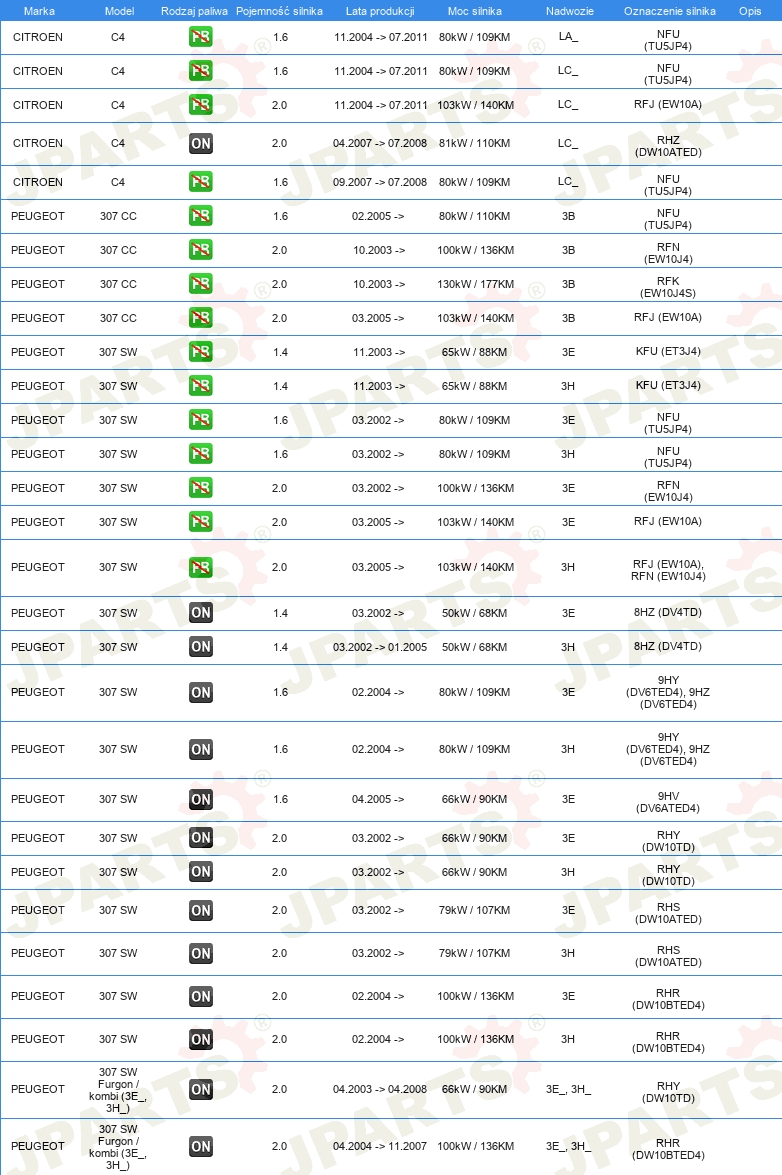Select the 04.2004 -> 11.2007 production years cell
The width and height of the screenshot is (782, 1175).
point(380,1147)
